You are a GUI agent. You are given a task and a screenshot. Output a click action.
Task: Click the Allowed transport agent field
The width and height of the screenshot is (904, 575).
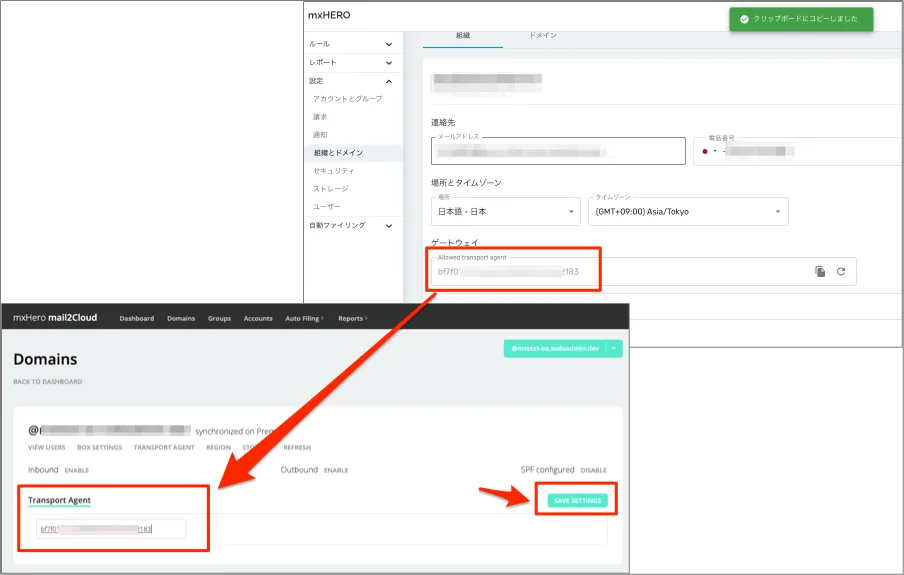643,272
